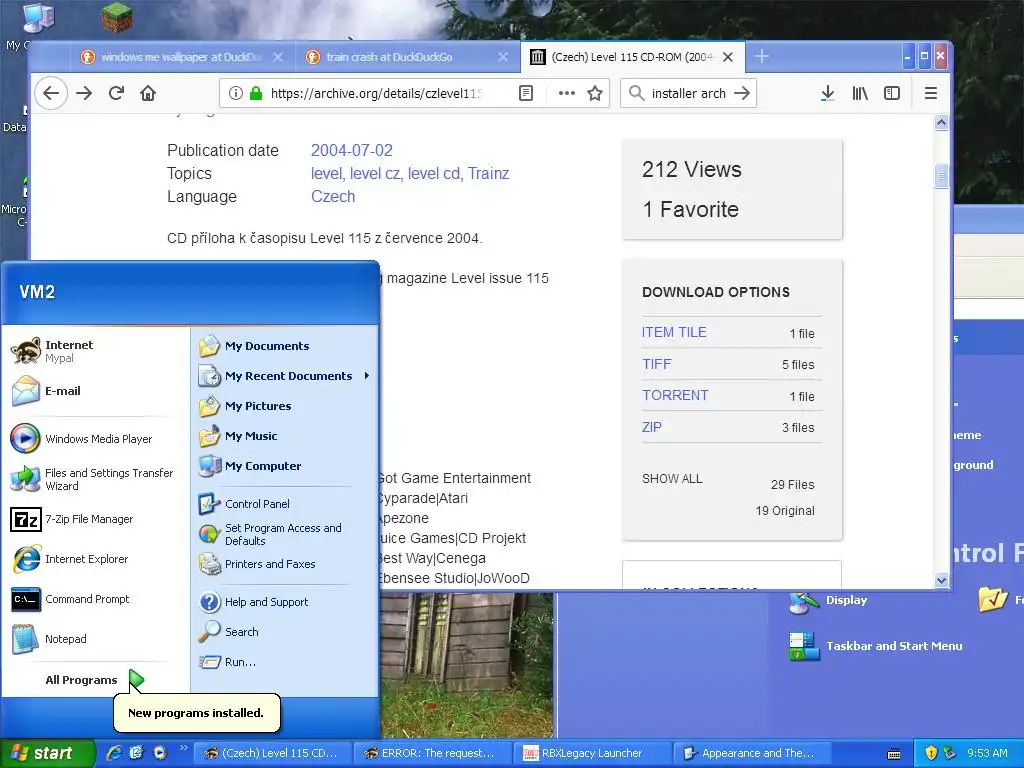Open the downloads arrow icon

[827, 93]
